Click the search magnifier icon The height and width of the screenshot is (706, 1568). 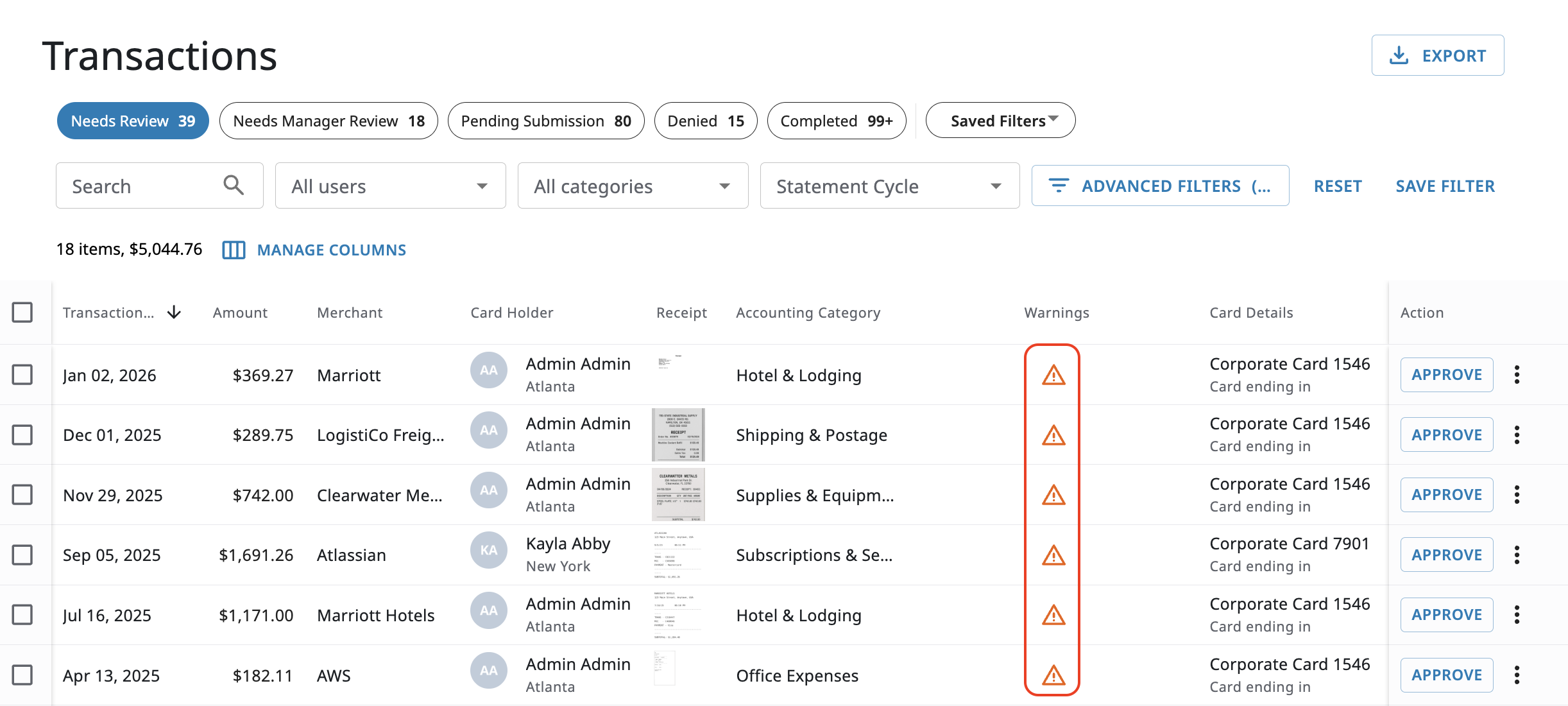234,185
